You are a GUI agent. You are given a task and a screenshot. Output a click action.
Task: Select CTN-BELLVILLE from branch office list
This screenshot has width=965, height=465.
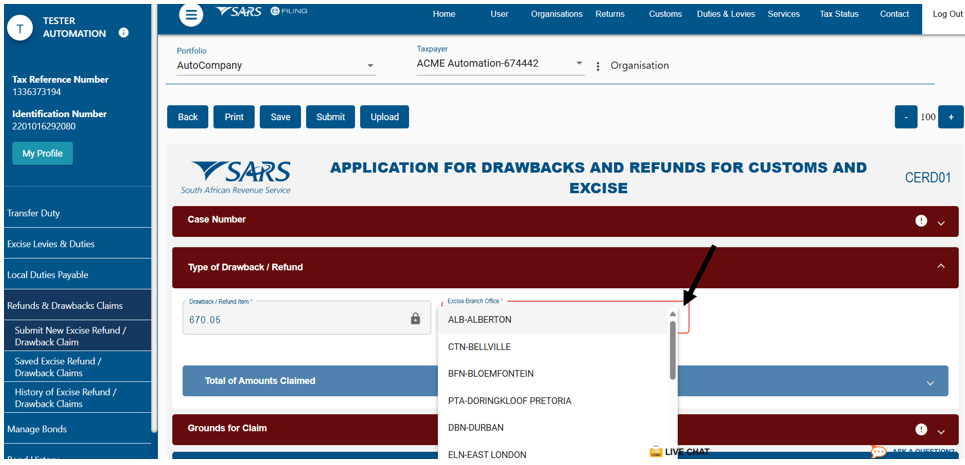point(553,347)
